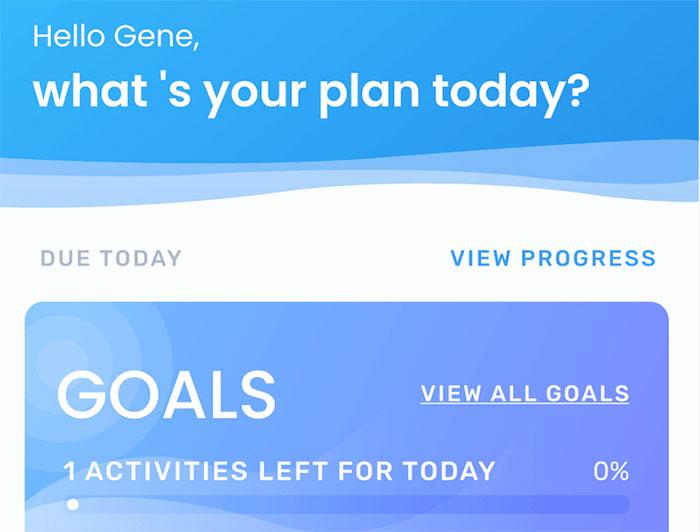700x532 pixels.
Task: Click the white progress bar handle dot
Action: tap(72, 504)
